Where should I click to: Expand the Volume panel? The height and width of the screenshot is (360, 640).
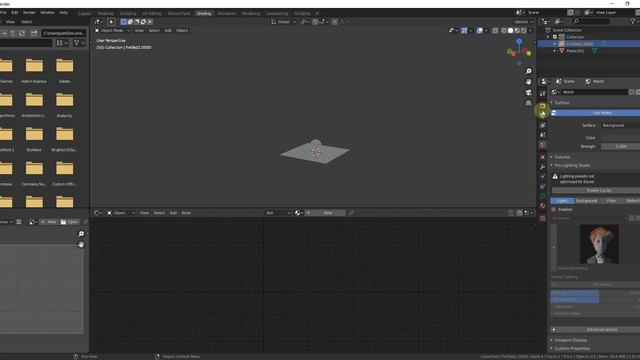[561, 157]
